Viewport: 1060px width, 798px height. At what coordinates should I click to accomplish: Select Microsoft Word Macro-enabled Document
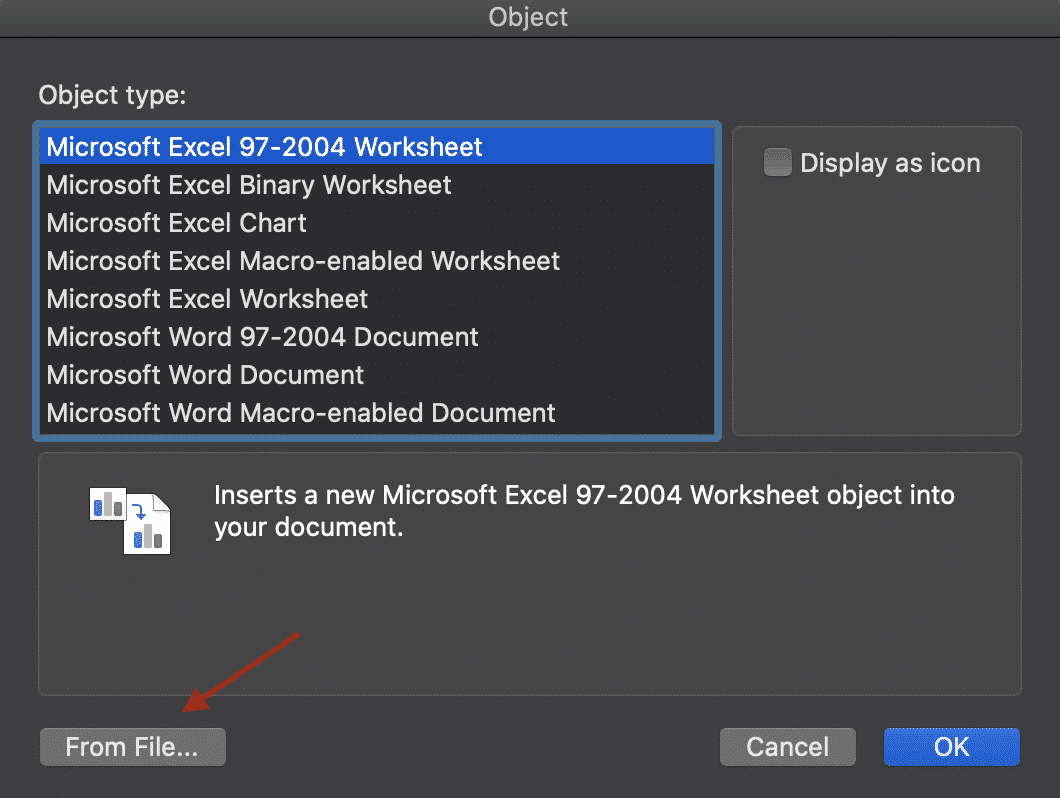coord(377,412)
